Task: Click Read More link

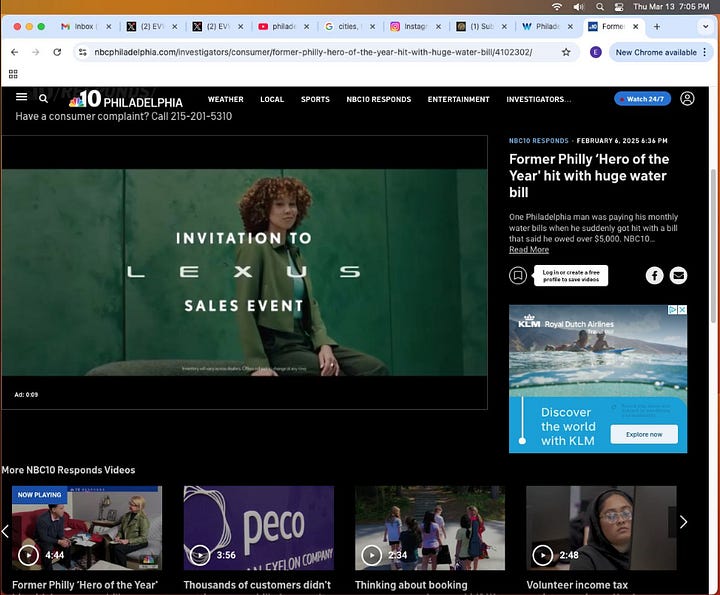Action: tap(529, 249)
